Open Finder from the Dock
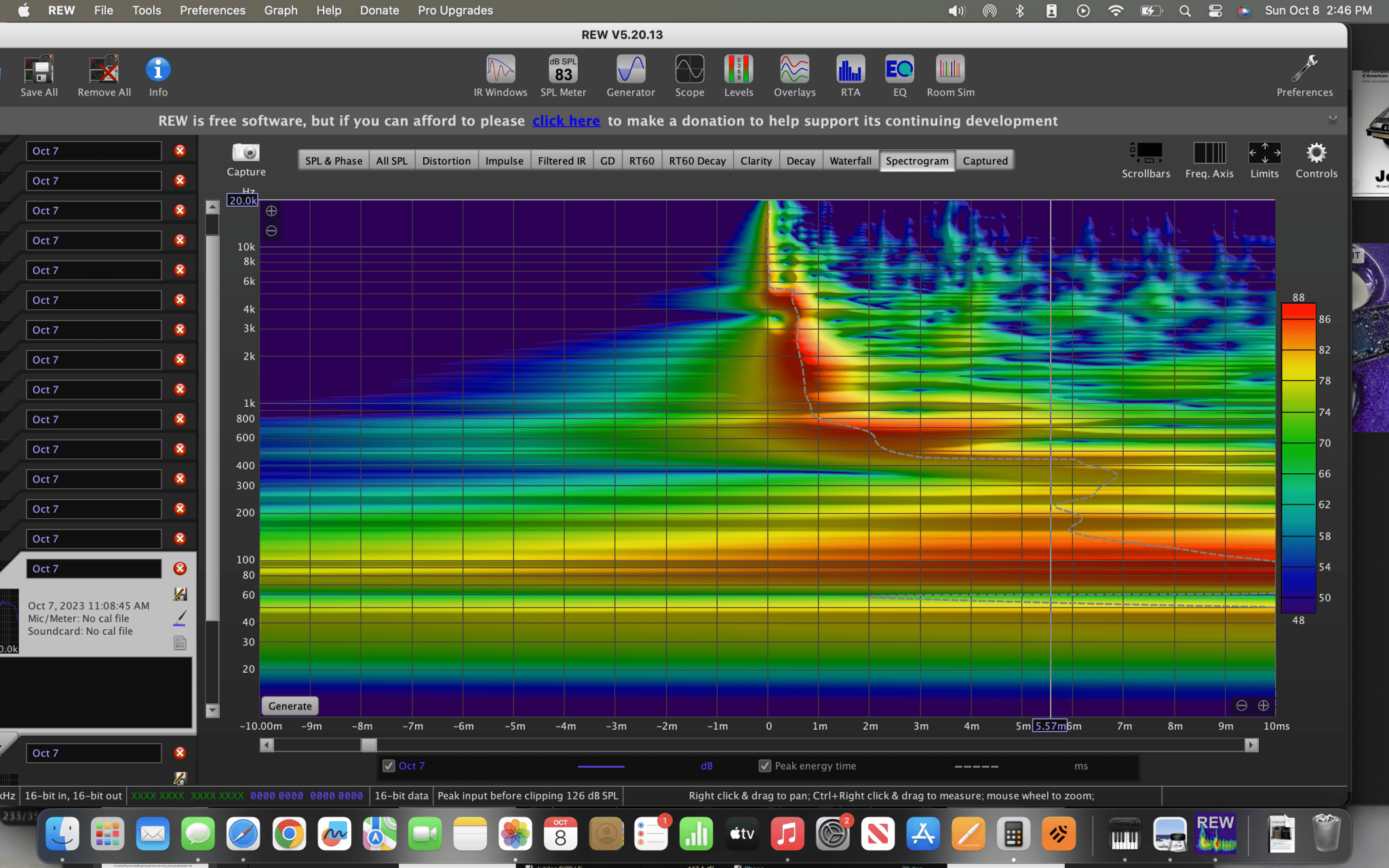 point(62,833)
